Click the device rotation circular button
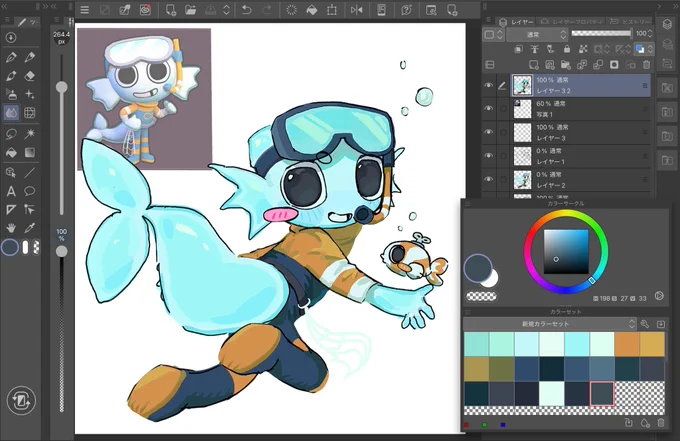 click(21, 400)
